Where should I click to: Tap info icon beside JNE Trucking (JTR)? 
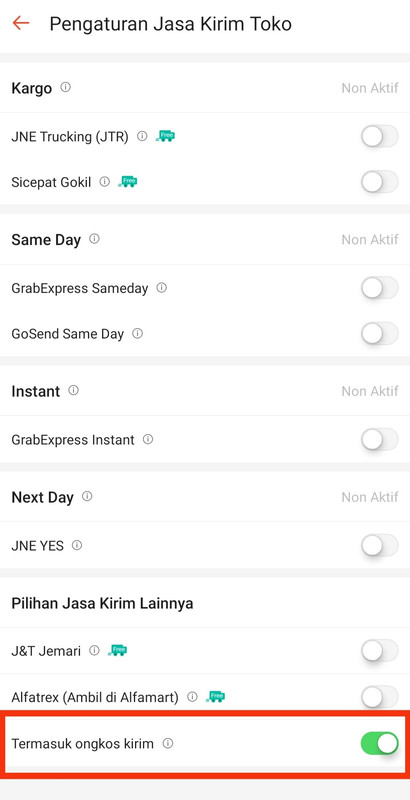point(142,136)
